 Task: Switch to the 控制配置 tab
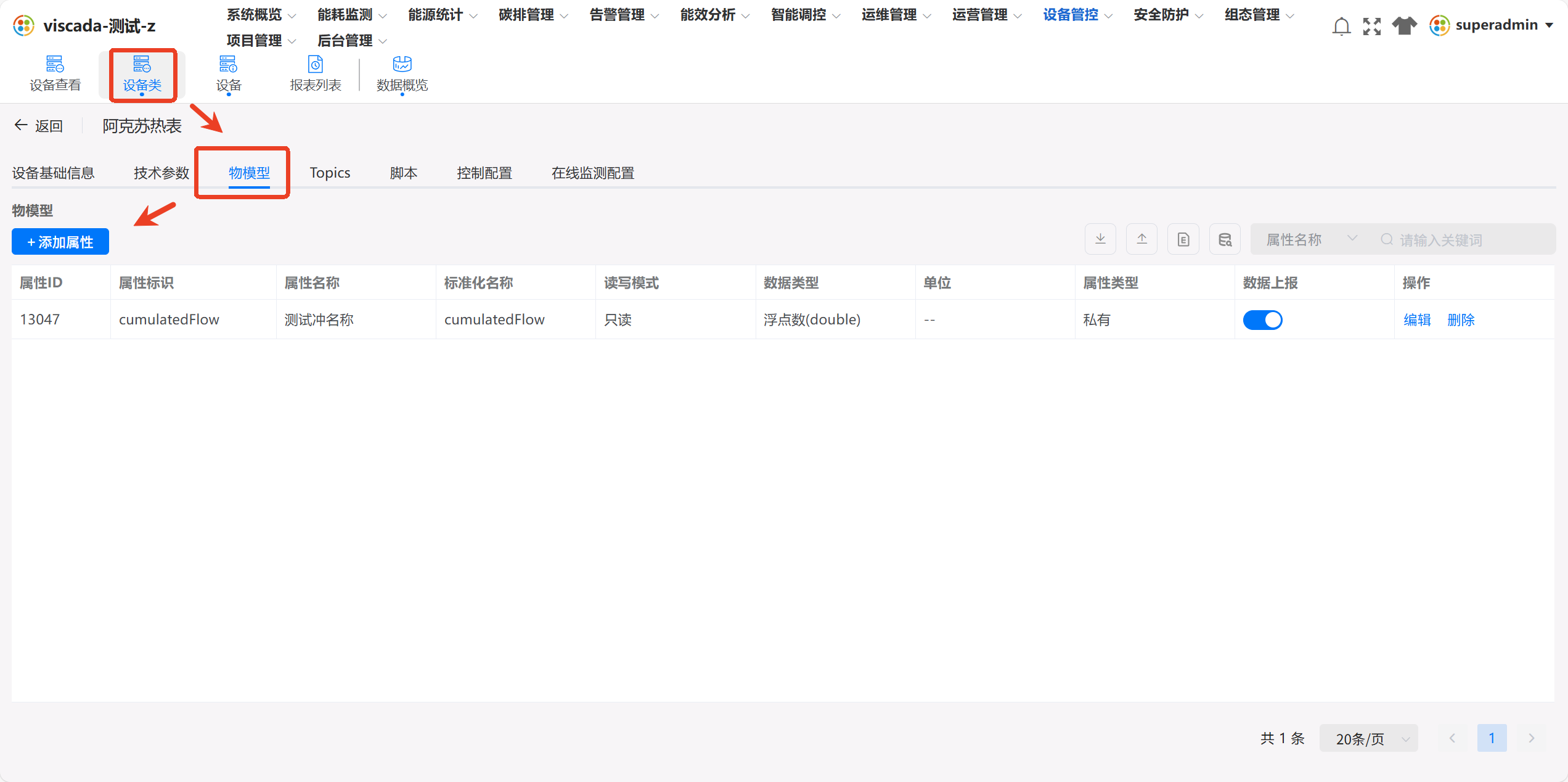pyautogui.click(x=484, y=173)
